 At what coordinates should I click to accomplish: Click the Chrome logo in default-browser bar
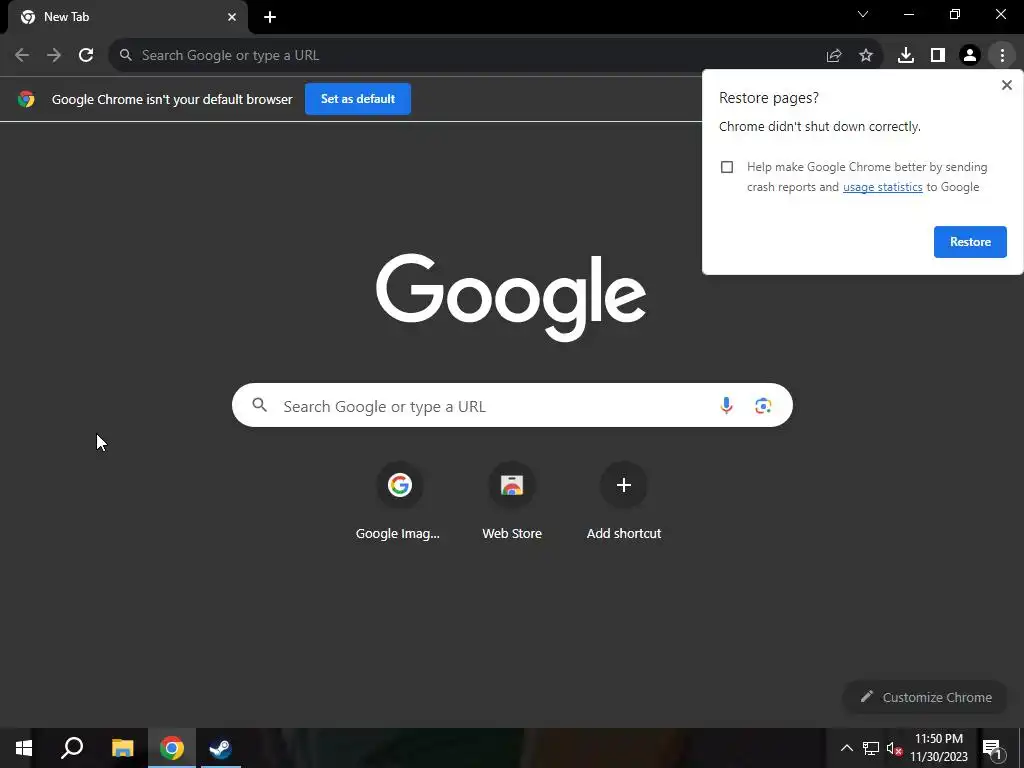pyautogui.click(x=26, y=99)
